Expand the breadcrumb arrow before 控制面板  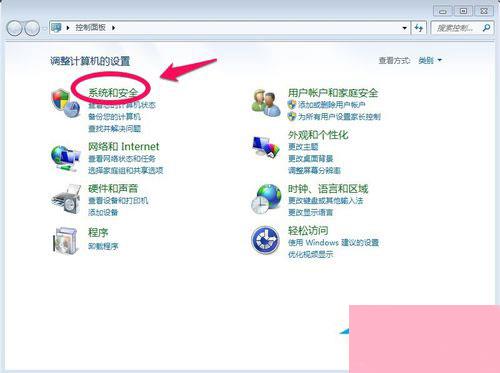click(68, 28)
